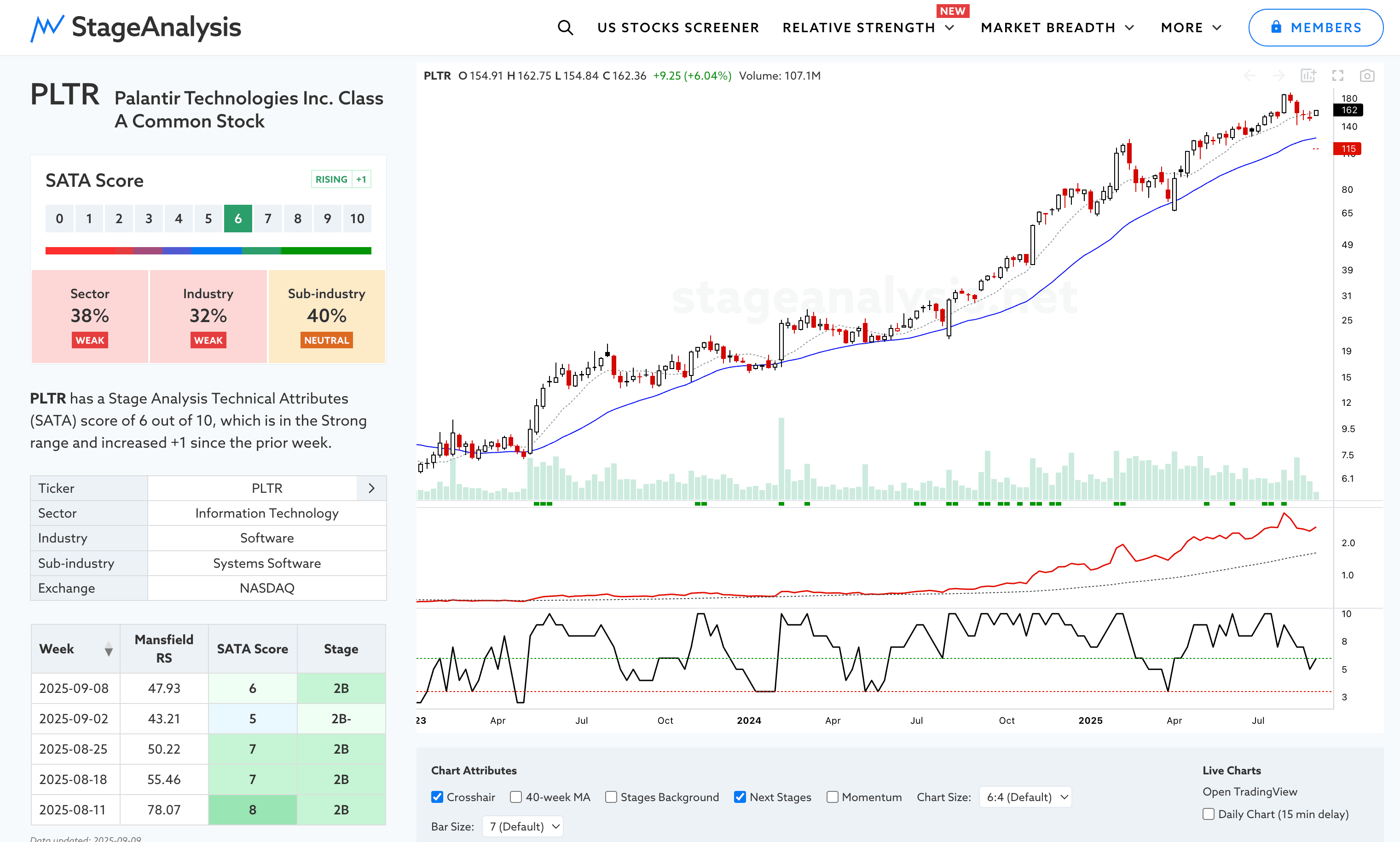Open US Stocks Screener menu item
This screenshot has height=842, width=1400.
678,28
